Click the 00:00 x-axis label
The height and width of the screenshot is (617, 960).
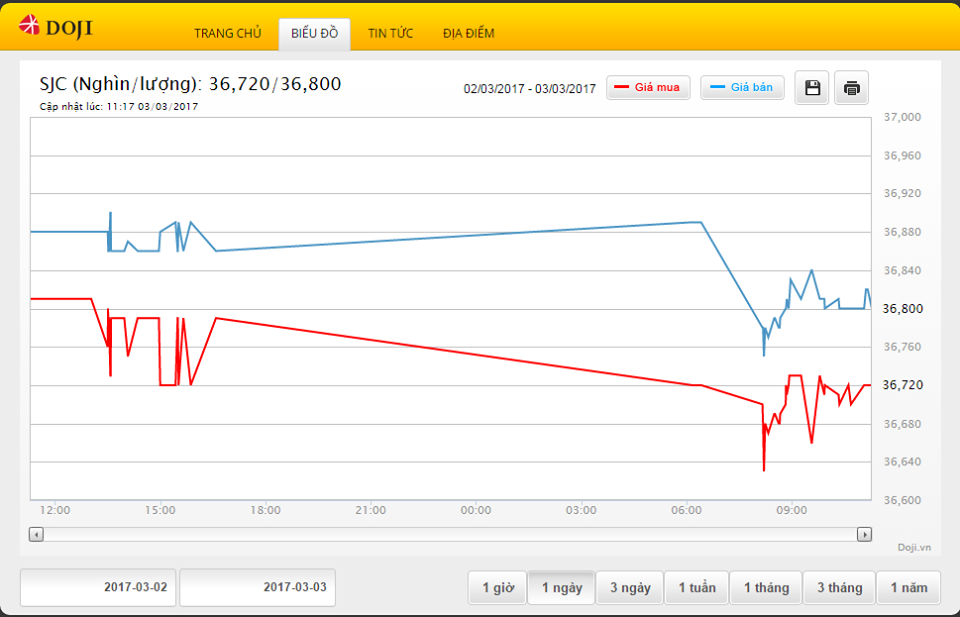coord(476,510)
